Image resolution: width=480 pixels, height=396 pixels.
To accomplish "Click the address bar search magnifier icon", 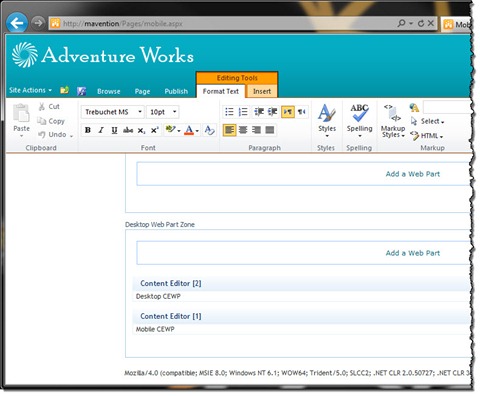I will click(x=402, y=23).
